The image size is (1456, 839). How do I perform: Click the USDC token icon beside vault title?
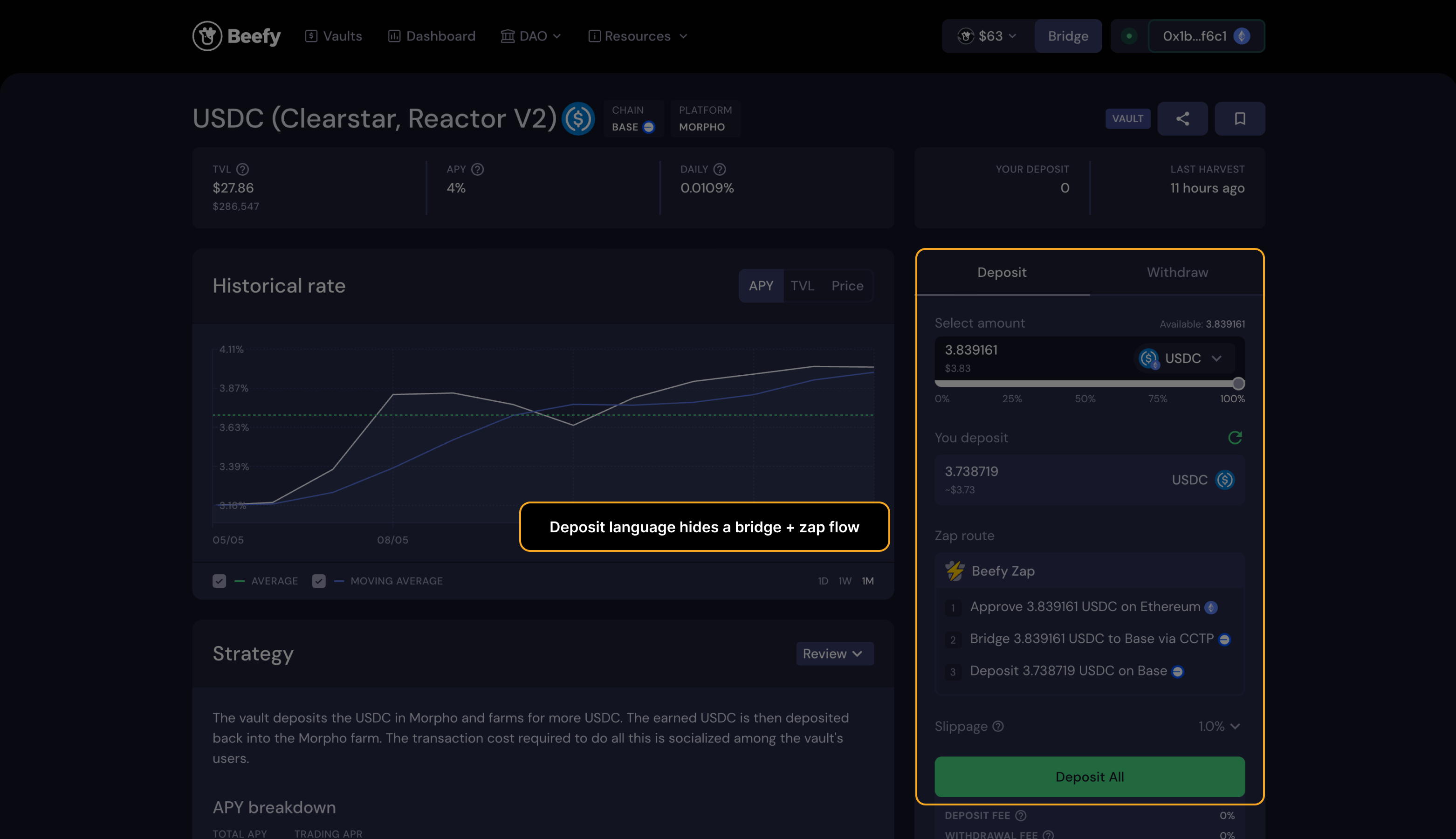pos(578,119)
